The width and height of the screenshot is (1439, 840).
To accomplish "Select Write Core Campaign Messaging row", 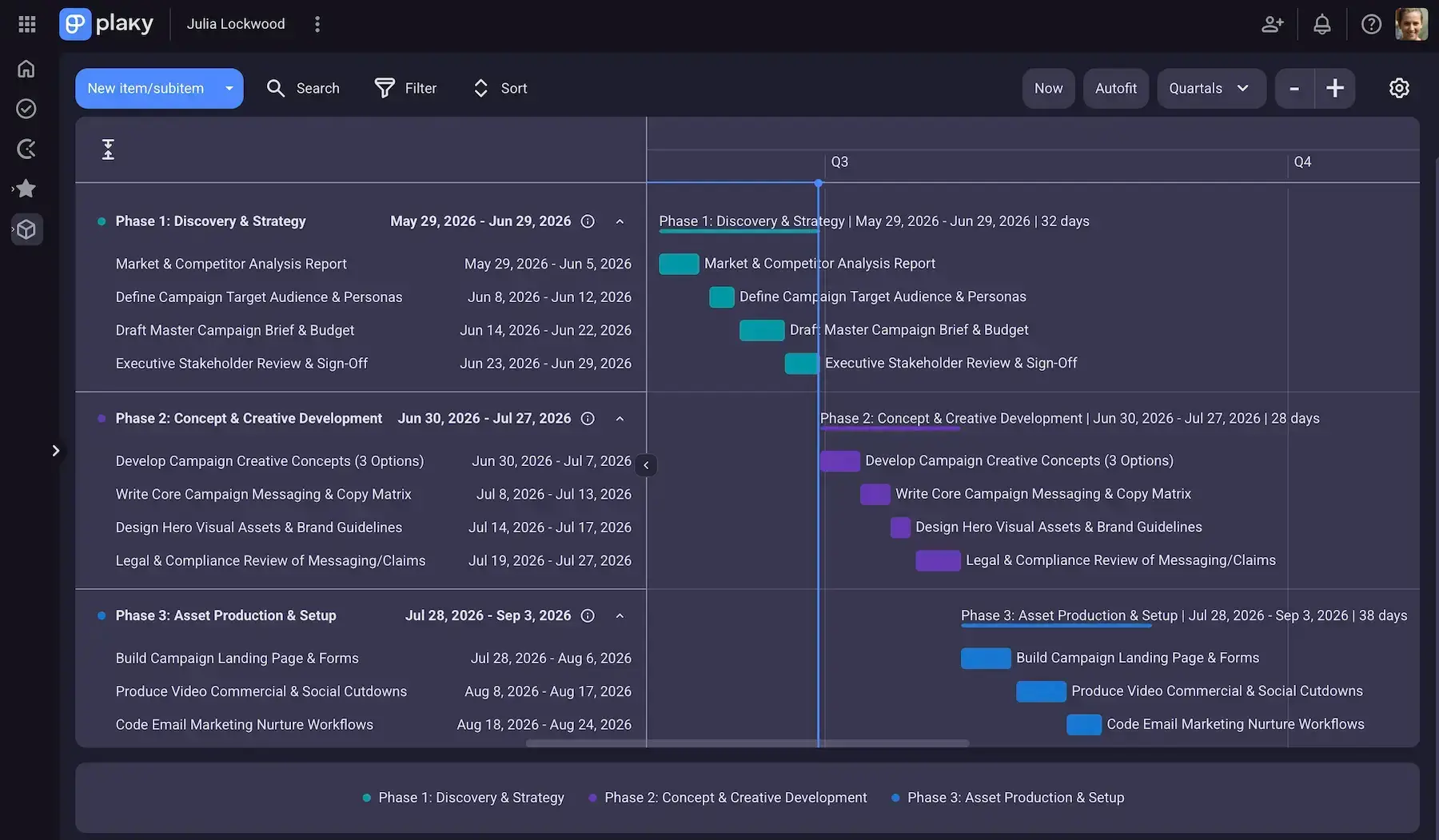I will click(x=361, y=495).
